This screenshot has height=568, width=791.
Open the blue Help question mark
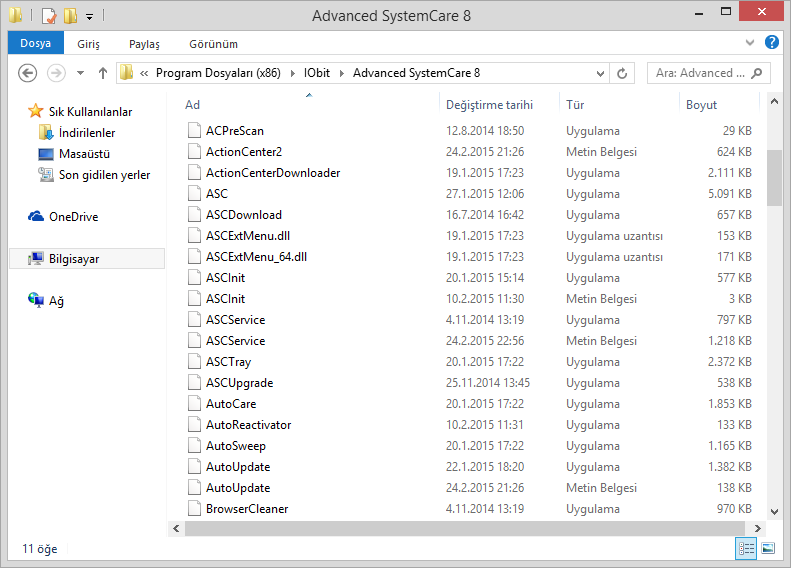771,43
